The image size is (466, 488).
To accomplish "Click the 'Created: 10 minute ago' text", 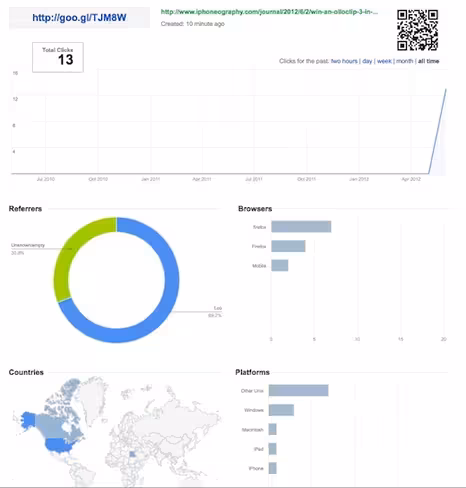I will coord(193,24).
